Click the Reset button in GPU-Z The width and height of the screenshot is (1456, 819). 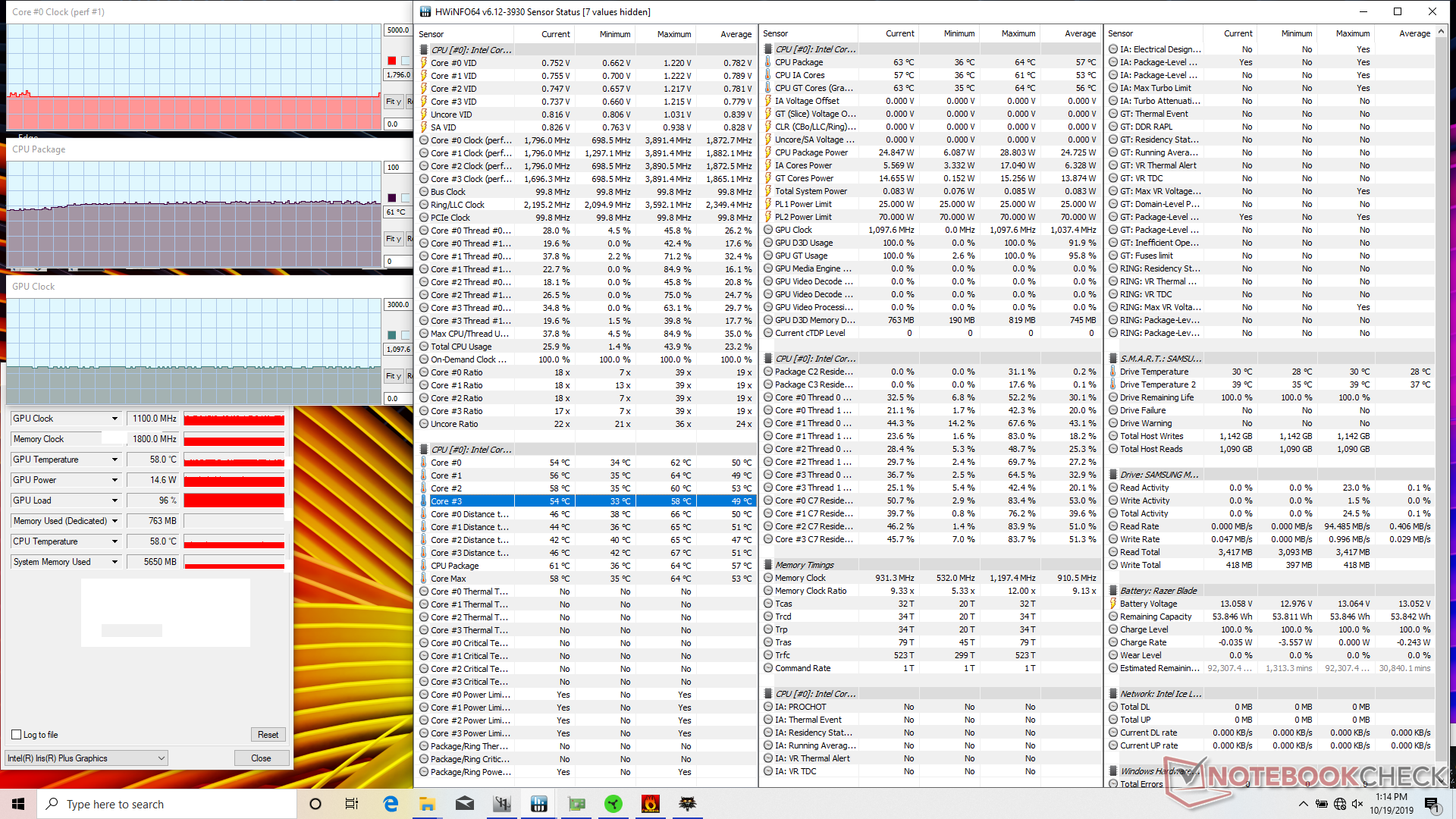(268, 734)
